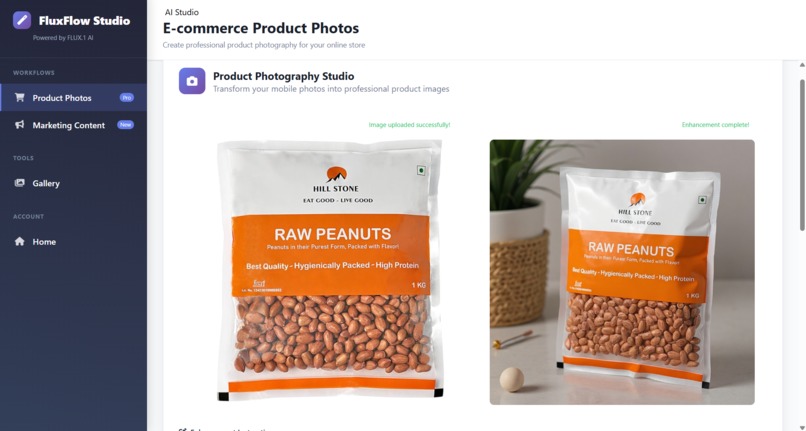
Task: Click the E-commerce Product Photos page title
Action: point(261,28)
